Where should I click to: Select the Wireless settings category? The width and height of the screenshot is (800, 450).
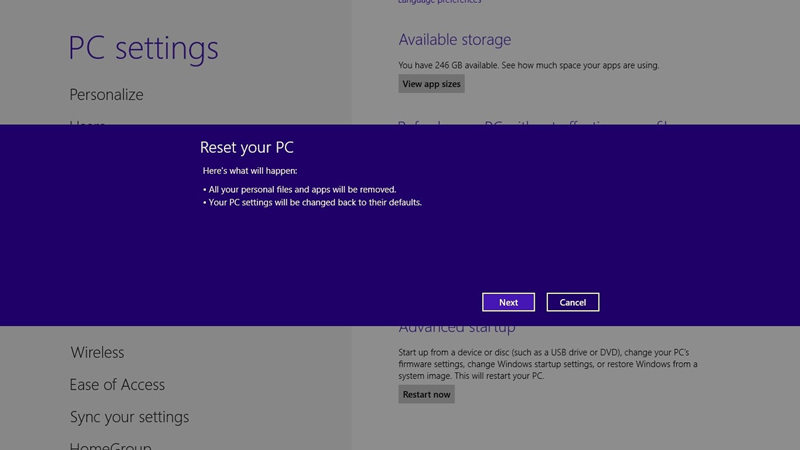click(x=97, y=352)
